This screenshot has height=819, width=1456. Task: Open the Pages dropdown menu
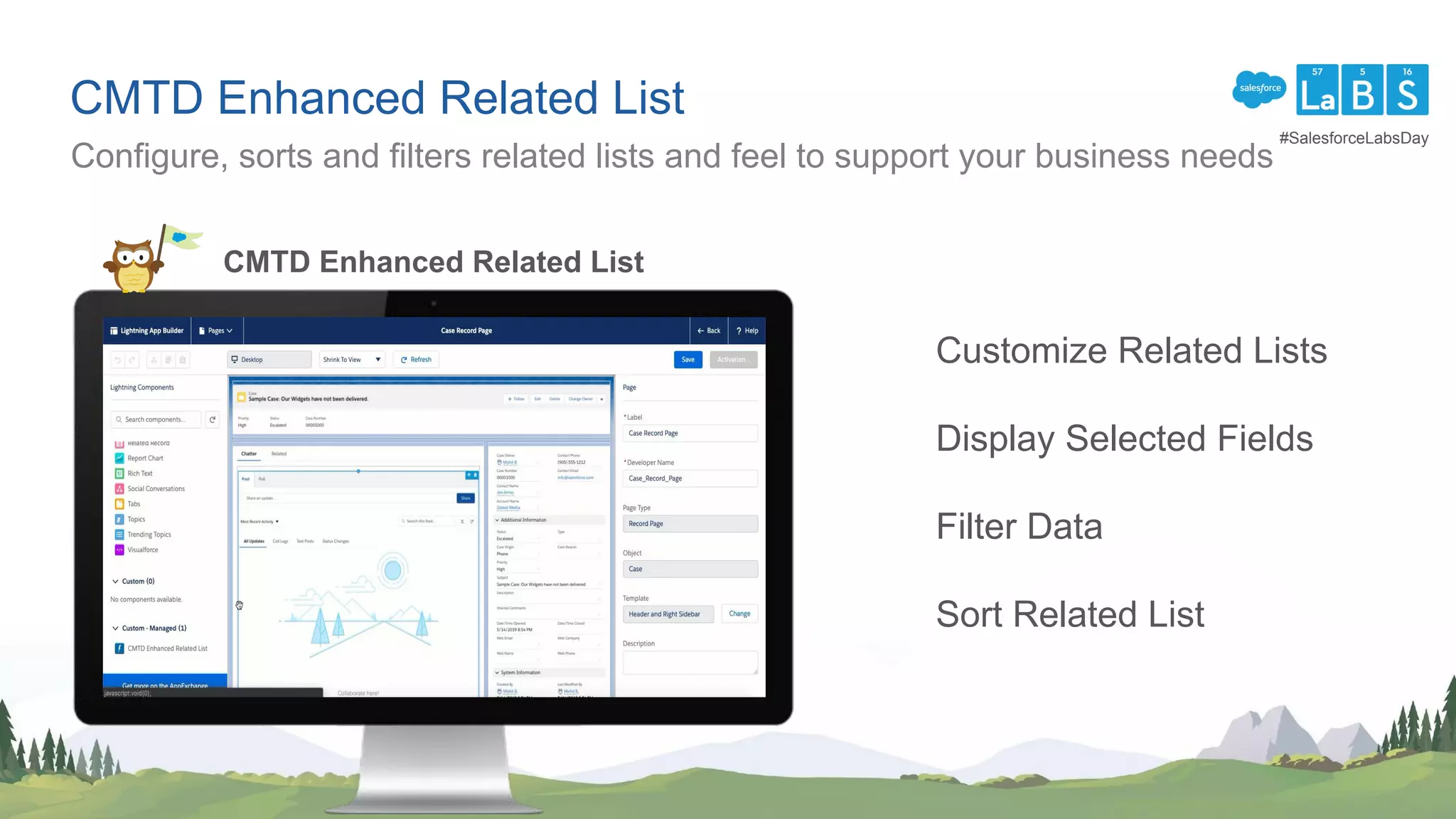click(x=216, y=331)
